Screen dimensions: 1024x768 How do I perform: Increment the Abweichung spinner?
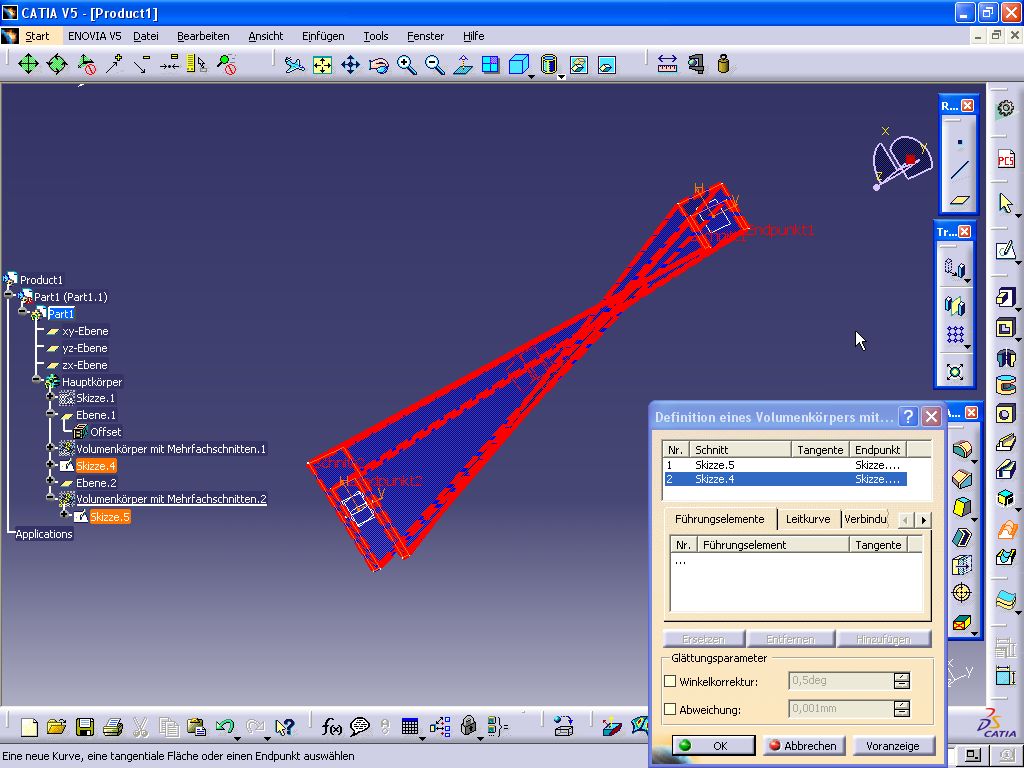click(902, 705)
